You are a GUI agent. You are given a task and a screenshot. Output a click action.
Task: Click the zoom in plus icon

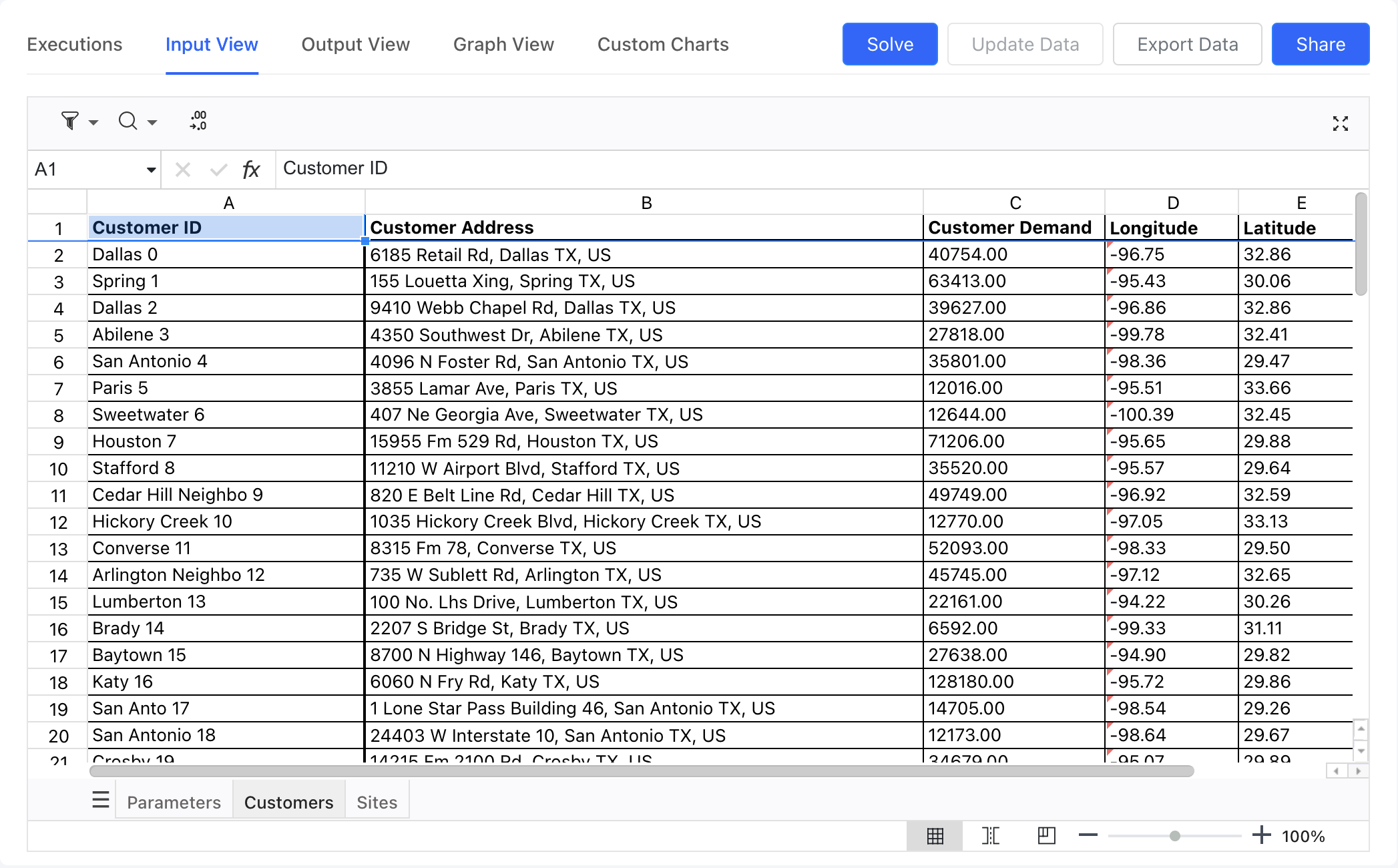[x=1261, y=835]
